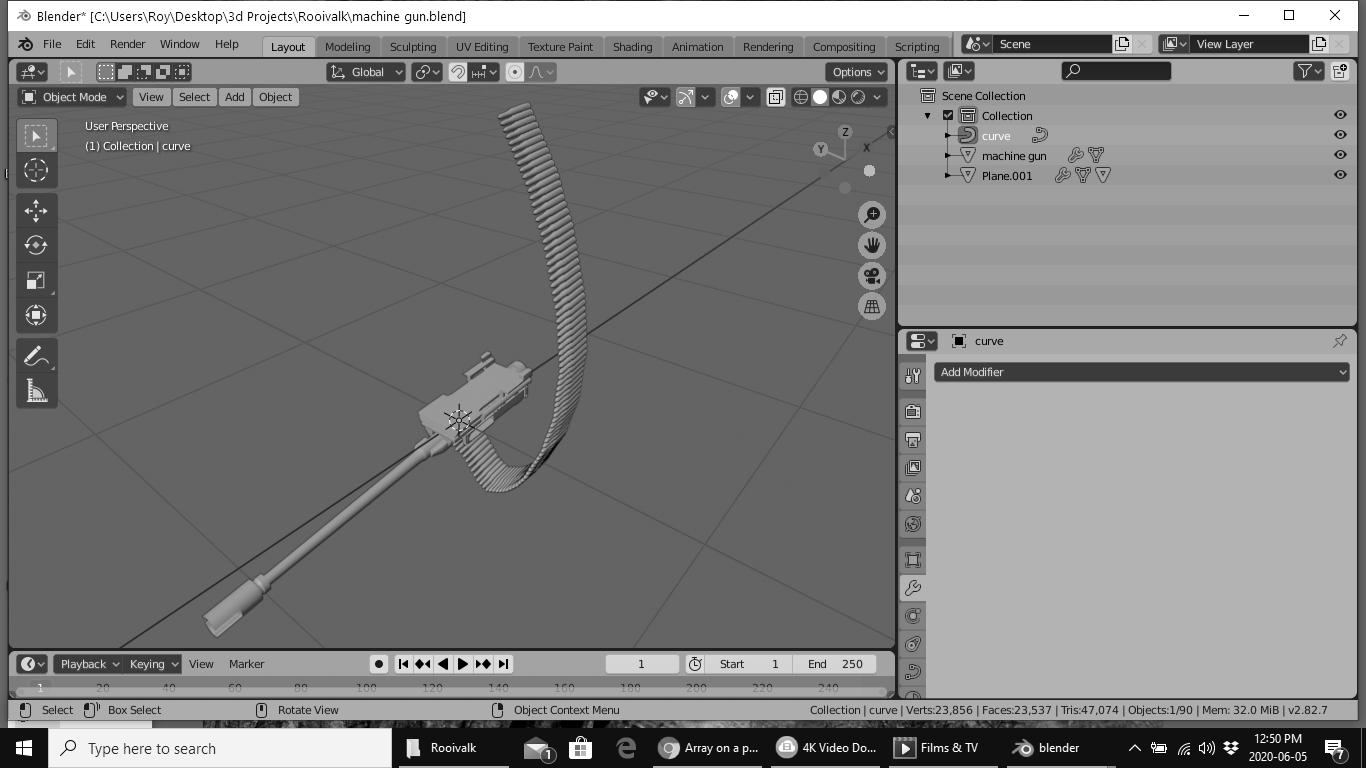Open the Object Mode dropdown
The image size is (1366, 768).
[73, 97]
